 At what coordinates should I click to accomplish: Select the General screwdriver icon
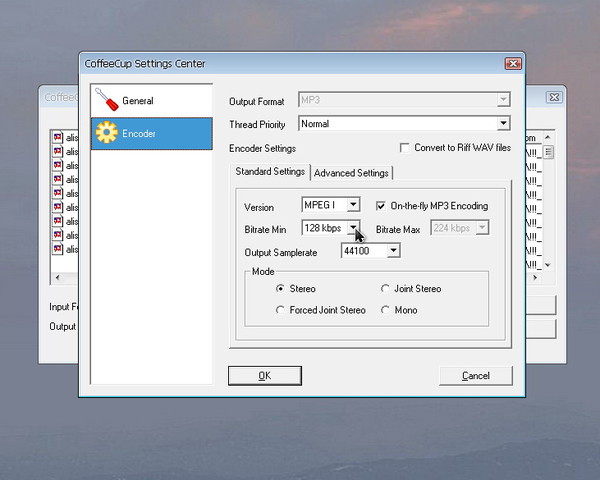point(107,100)
